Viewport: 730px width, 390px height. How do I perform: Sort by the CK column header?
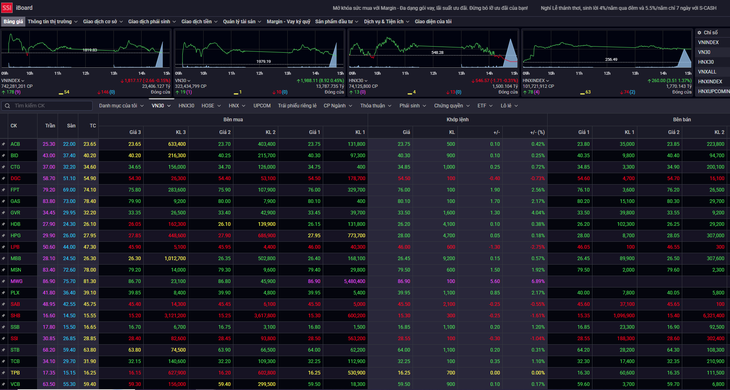[14, 126]
